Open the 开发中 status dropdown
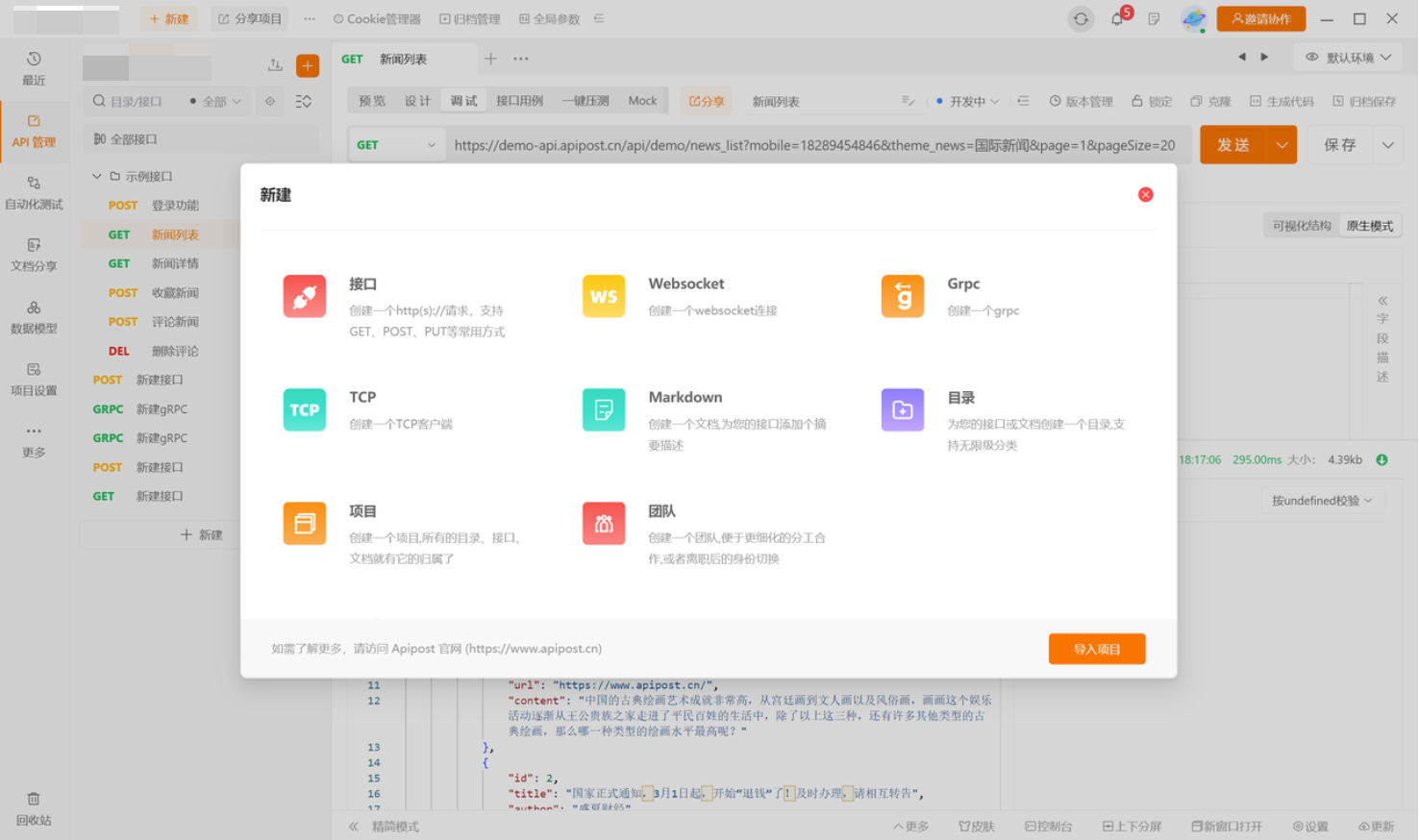Screen dimensions: 1419x840 coord(967,101)
